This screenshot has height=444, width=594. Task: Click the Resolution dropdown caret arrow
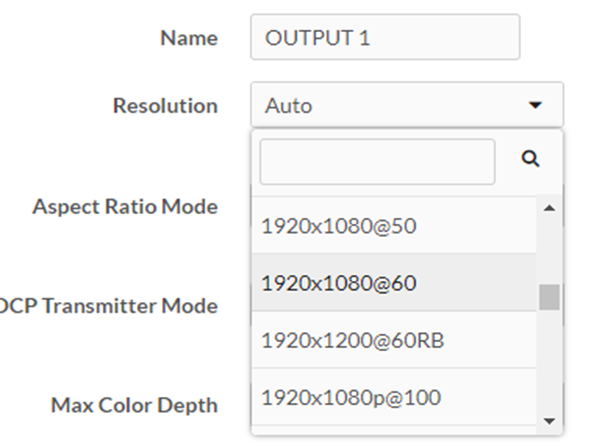coord(535,105)
